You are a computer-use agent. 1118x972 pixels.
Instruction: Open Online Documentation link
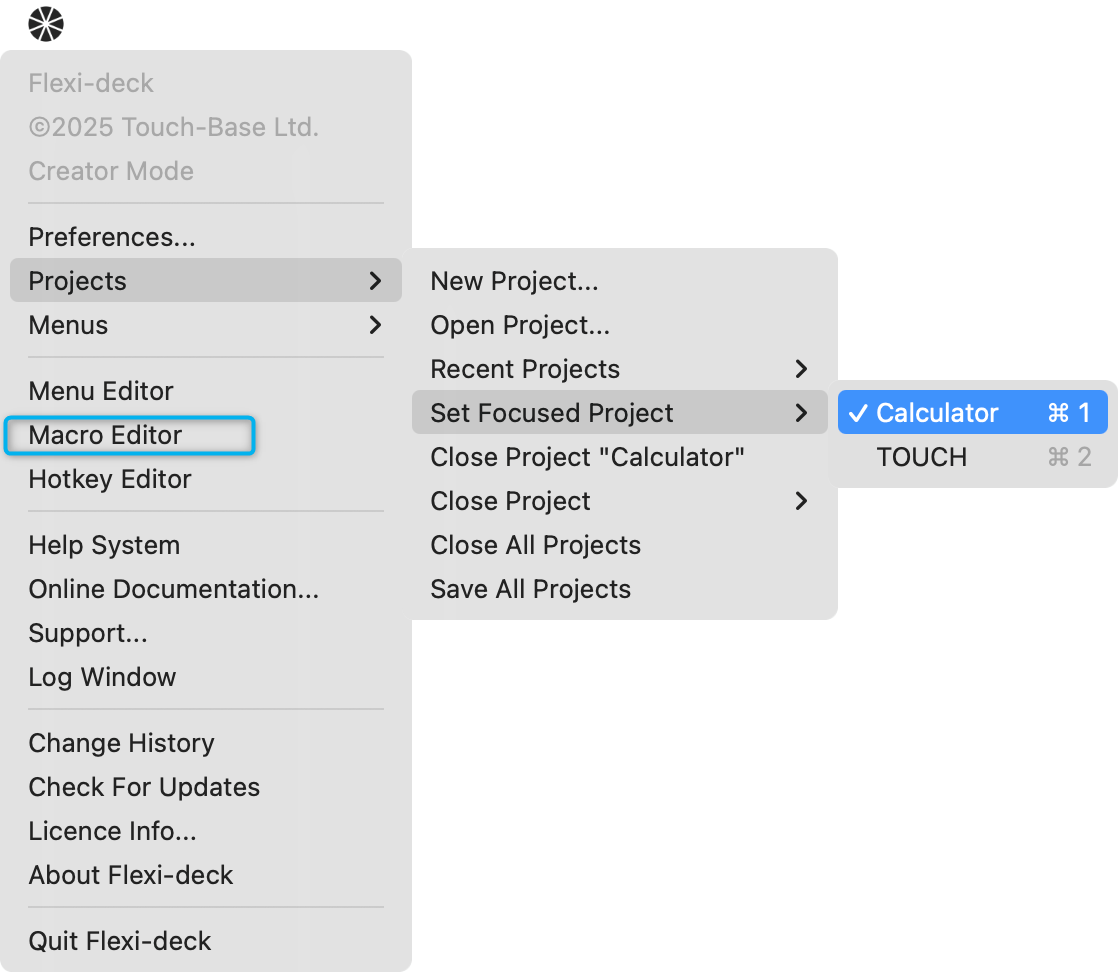[x=174, y=589]
